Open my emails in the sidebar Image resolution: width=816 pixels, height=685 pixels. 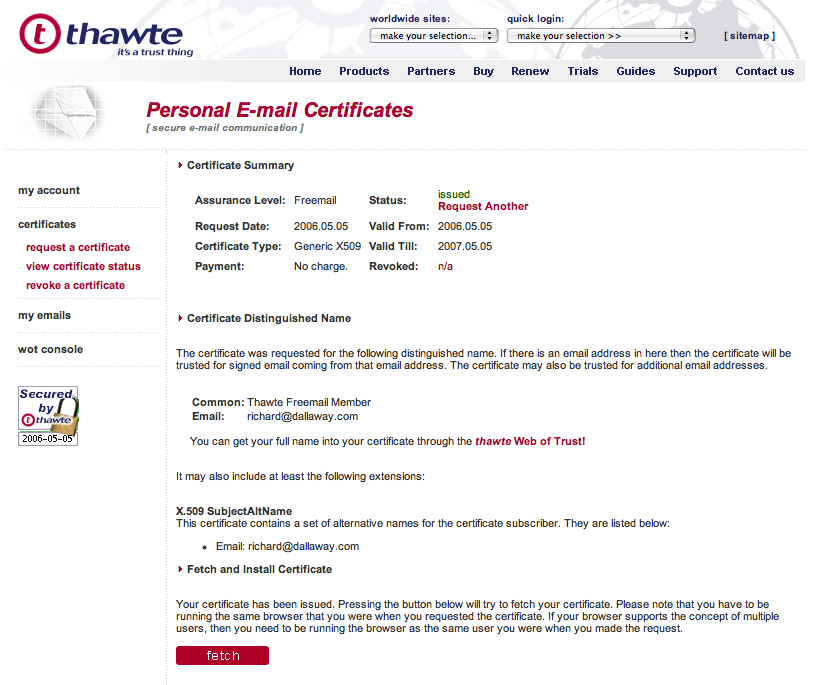(44, 315)
